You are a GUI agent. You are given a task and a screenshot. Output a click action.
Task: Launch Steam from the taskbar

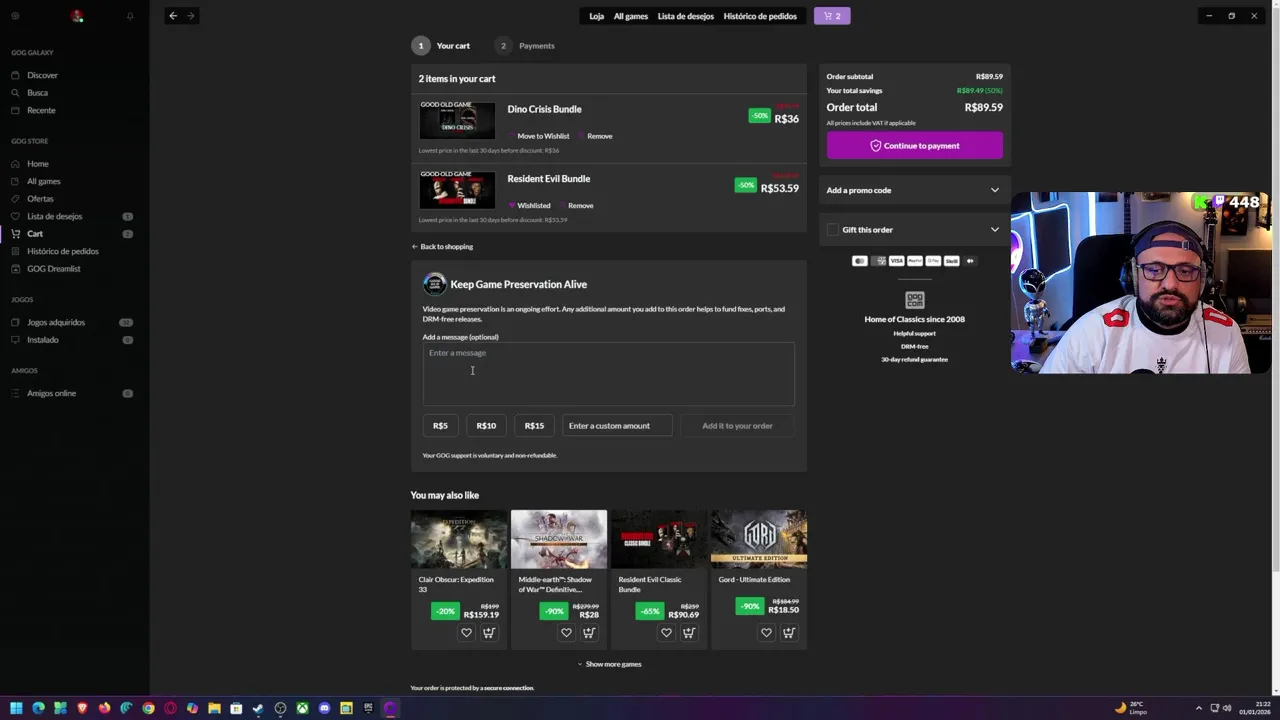point(258,708)
